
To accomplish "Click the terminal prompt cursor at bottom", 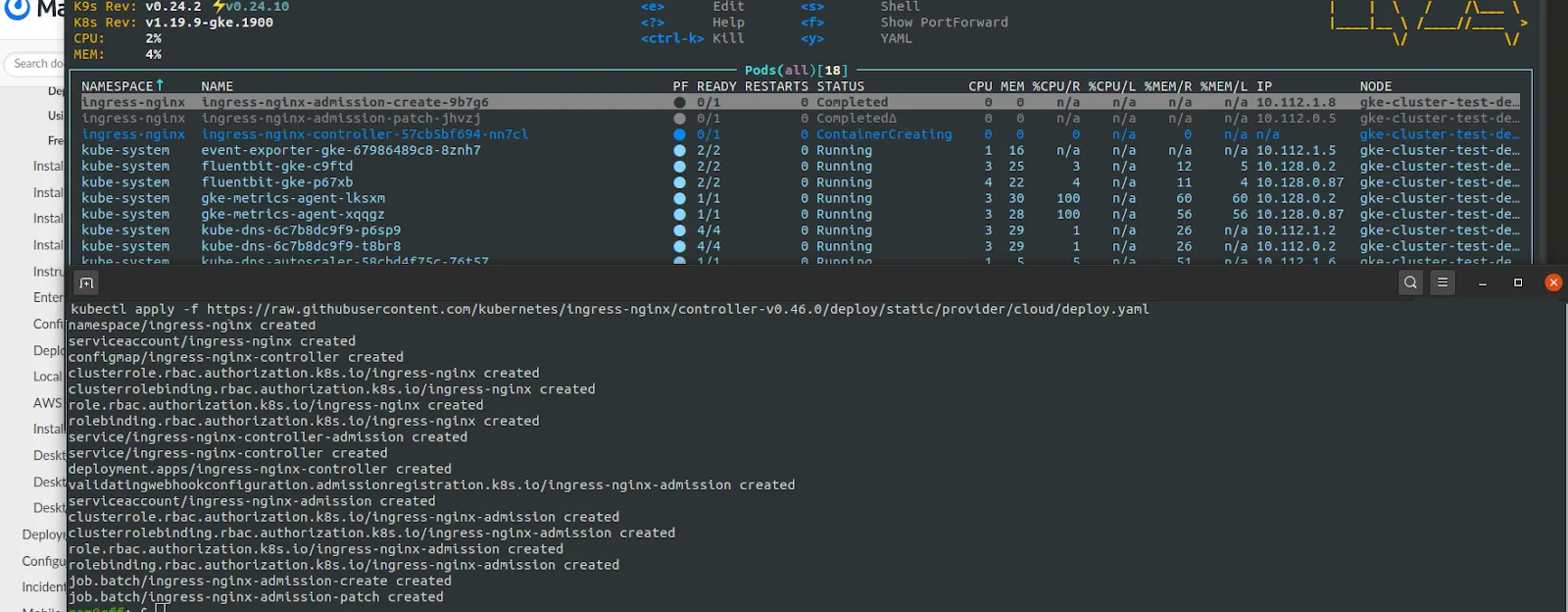I will [x=160, y=608].
